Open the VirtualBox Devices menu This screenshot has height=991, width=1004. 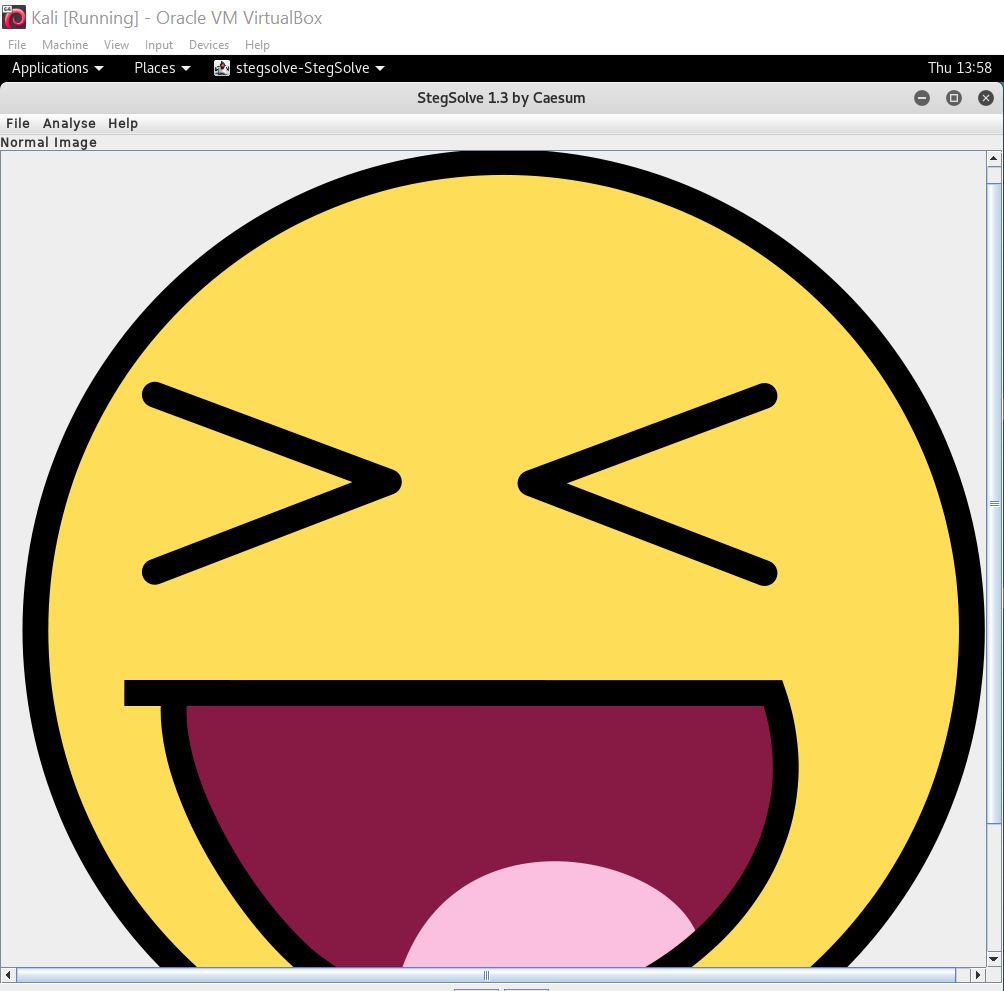pos(209,45)
